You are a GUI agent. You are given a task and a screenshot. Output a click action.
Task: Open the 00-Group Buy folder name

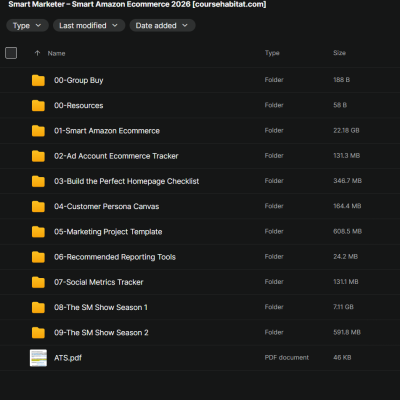(79, 80)
